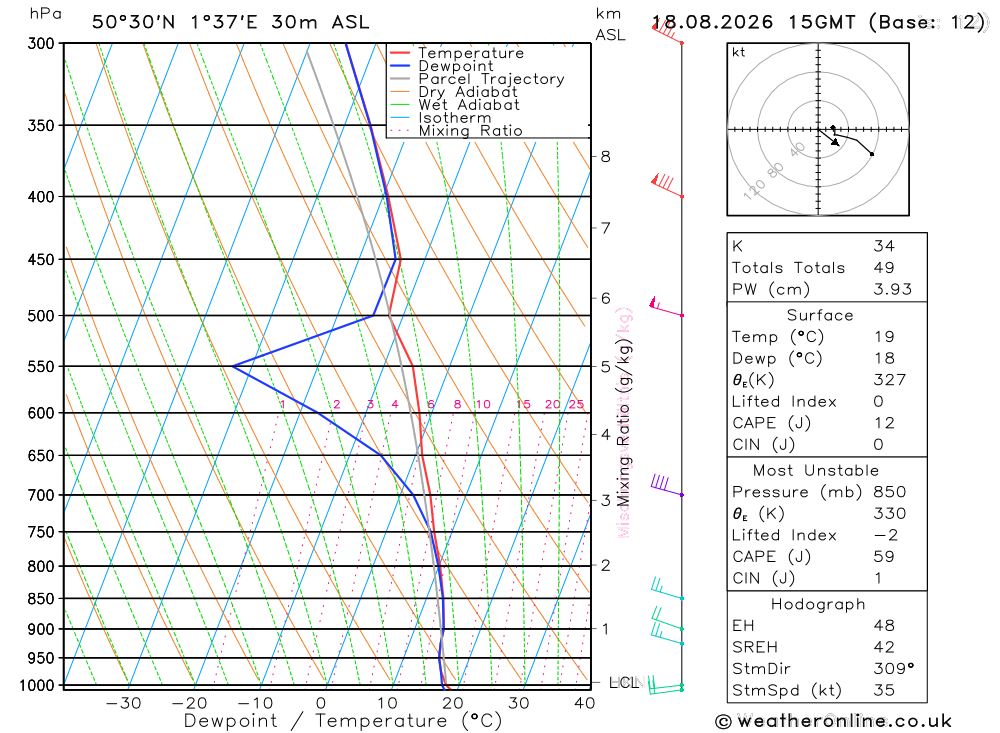
Task: Click the Hodograph section heading
Action: (818, 604)
